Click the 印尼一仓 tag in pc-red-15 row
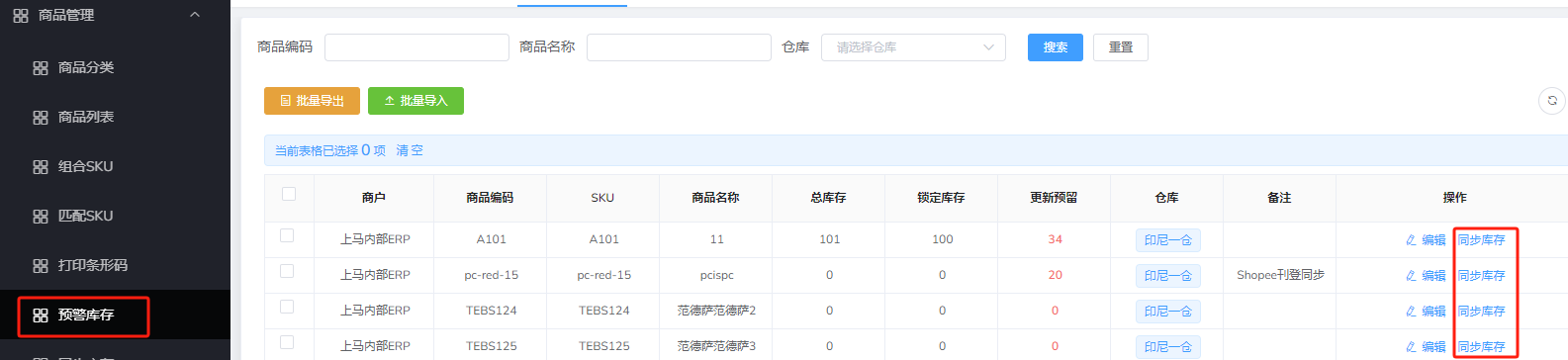Screen dimensions: 1568x360 tap(1167, 276)
